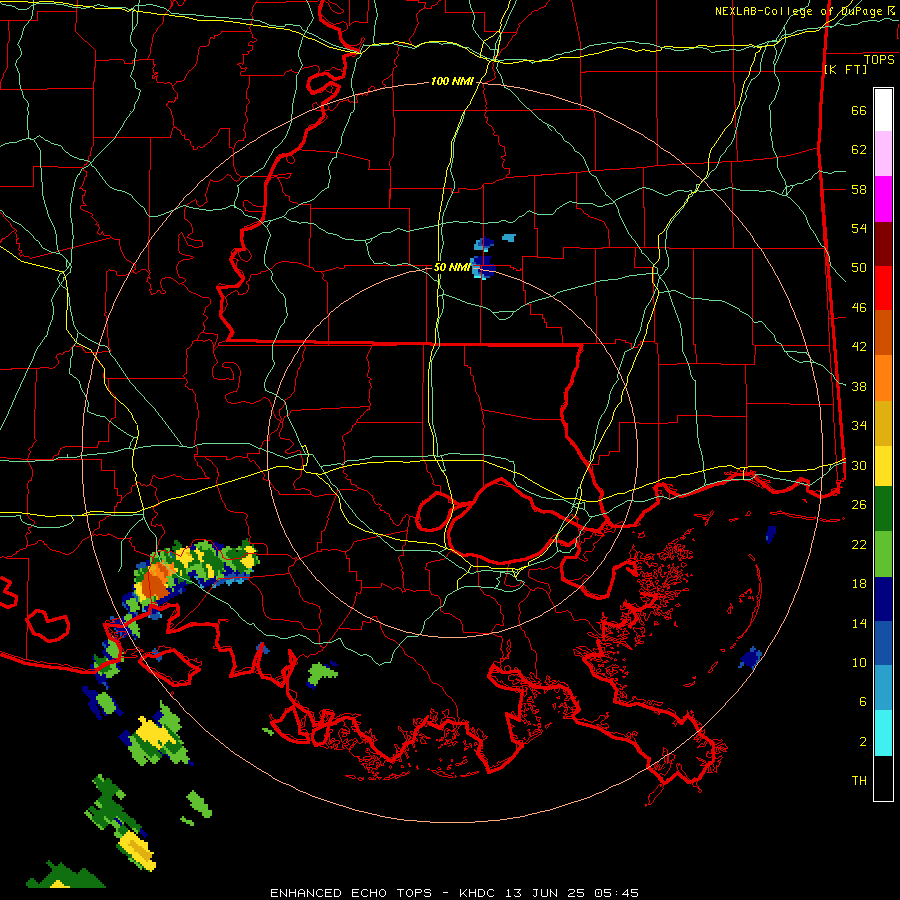900x900 pixels.
Task: Click the 30 legend value
Action: [x=859, y=465]
